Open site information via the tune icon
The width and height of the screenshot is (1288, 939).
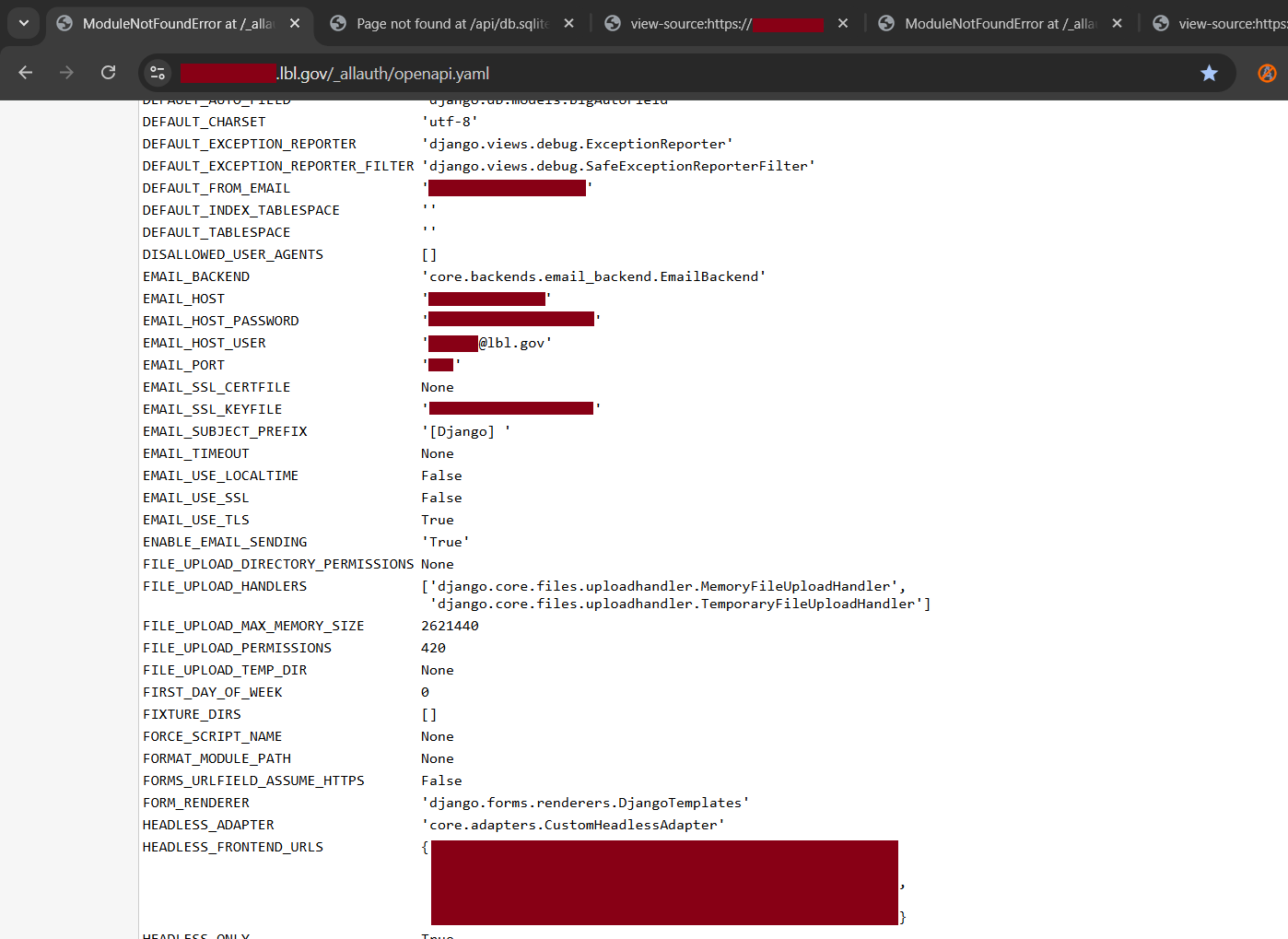[x=157, y=72]
